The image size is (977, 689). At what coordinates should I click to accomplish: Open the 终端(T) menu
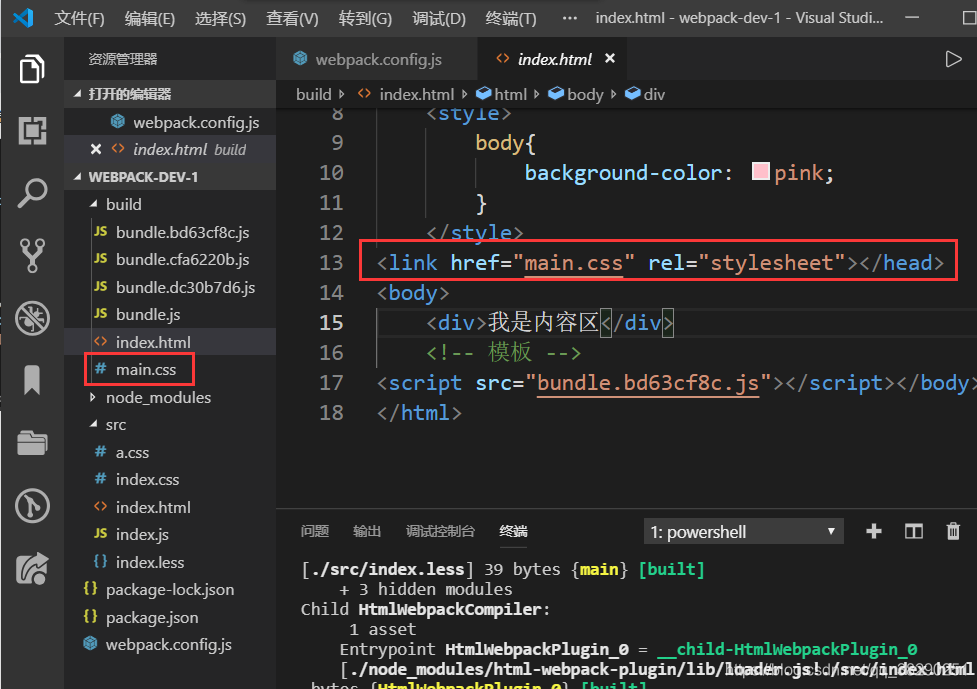(x=511, y=18)
